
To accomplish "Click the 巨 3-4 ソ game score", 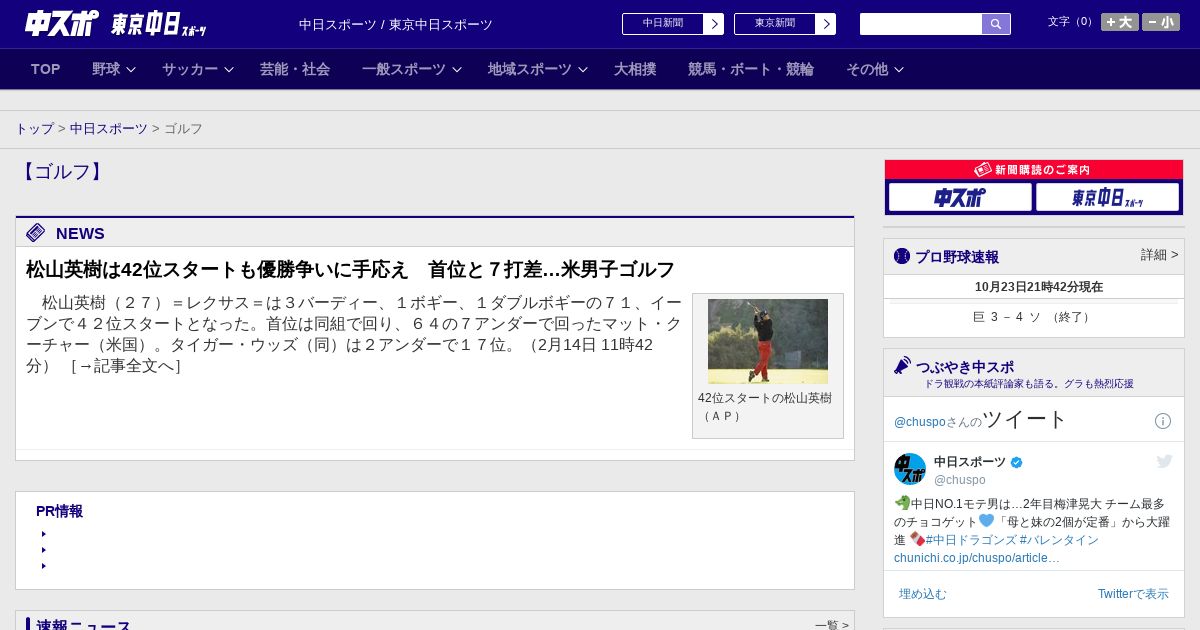I will pos(1033,317).
